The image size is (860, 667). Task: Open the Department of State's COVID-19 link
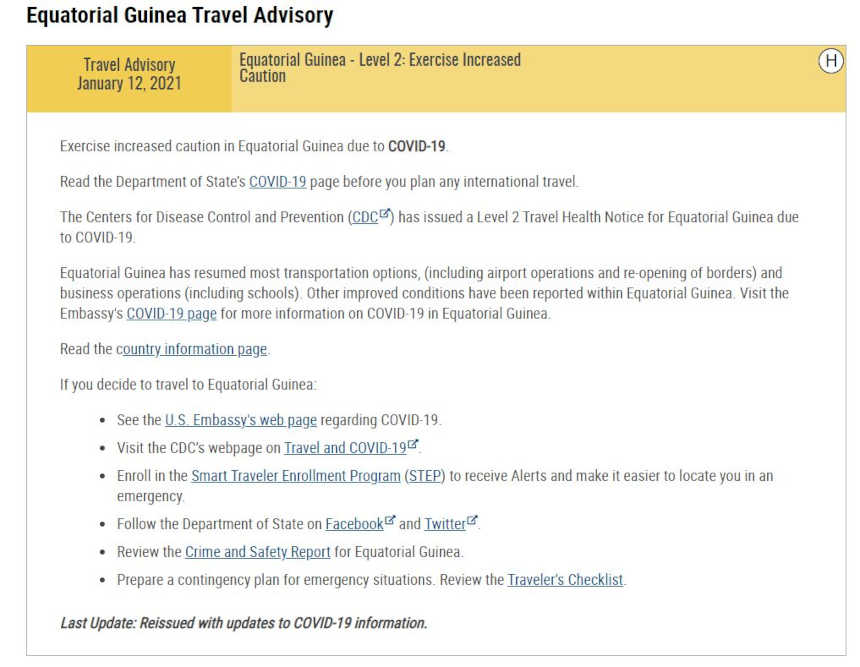click(278, 182)
